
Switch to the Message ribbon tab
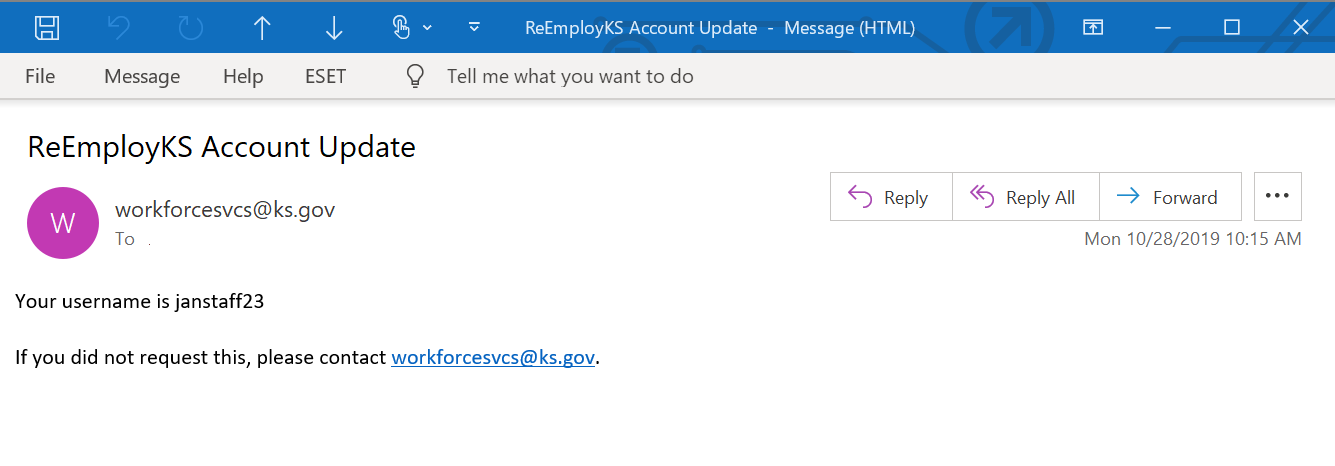pos(142,76)
